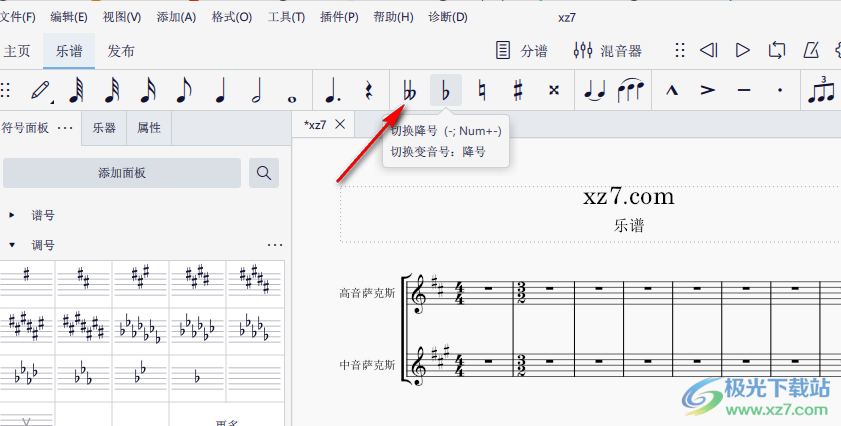
Task: Toggle loop playback
Action: pos(777,50)
